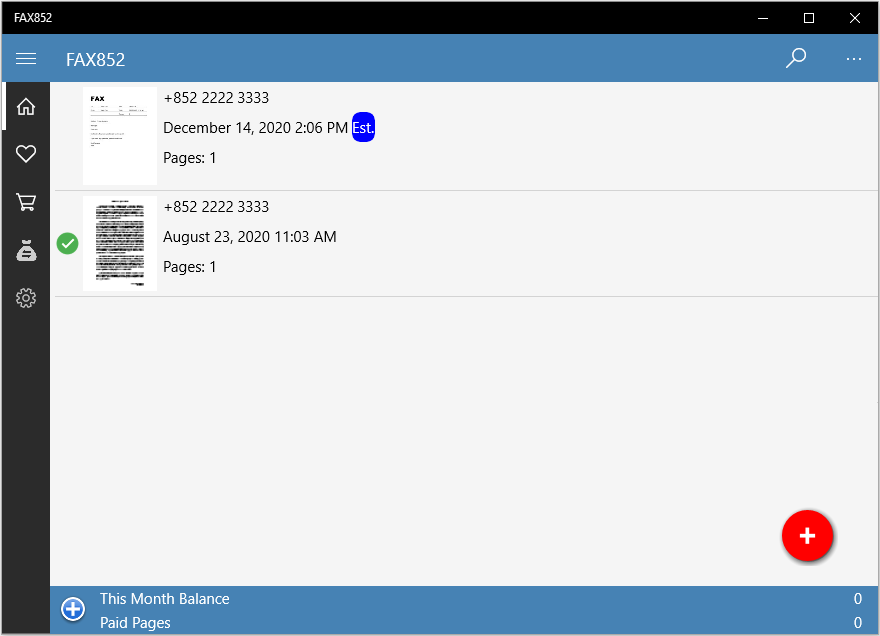Click the blue Est. badge
The height and width of the screenshot is (636, 880).
click(363, 127)
